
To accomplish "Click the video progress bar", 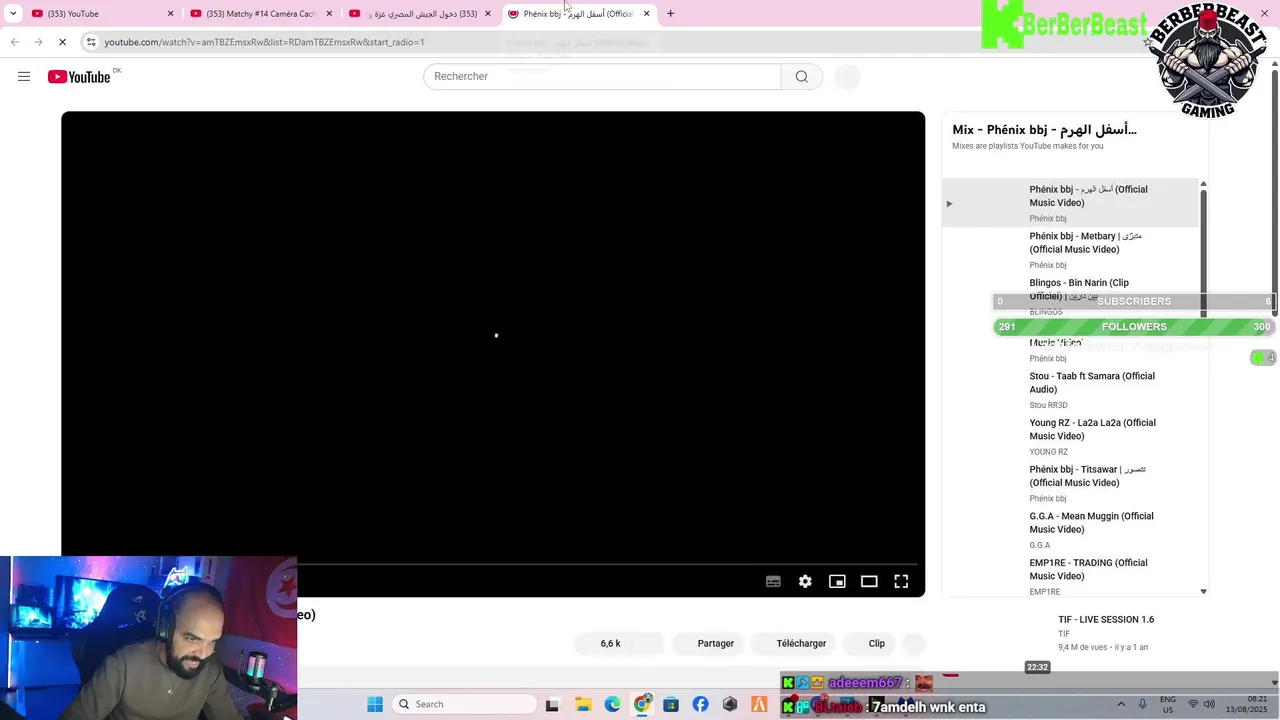I will pos(493,564).
